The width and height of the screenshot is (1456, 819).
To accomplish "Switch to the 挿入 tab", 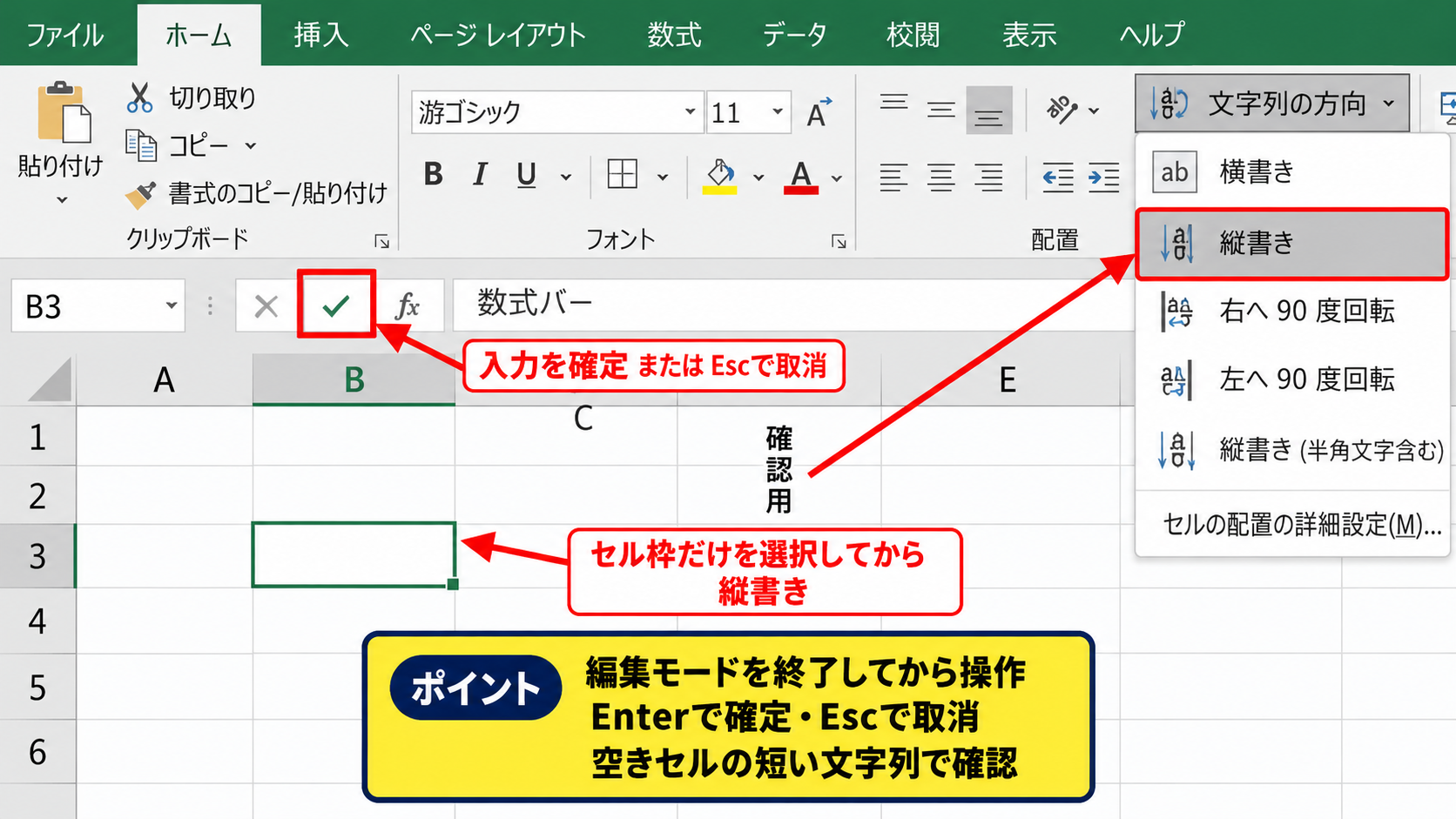I will [x=321, y=35].
